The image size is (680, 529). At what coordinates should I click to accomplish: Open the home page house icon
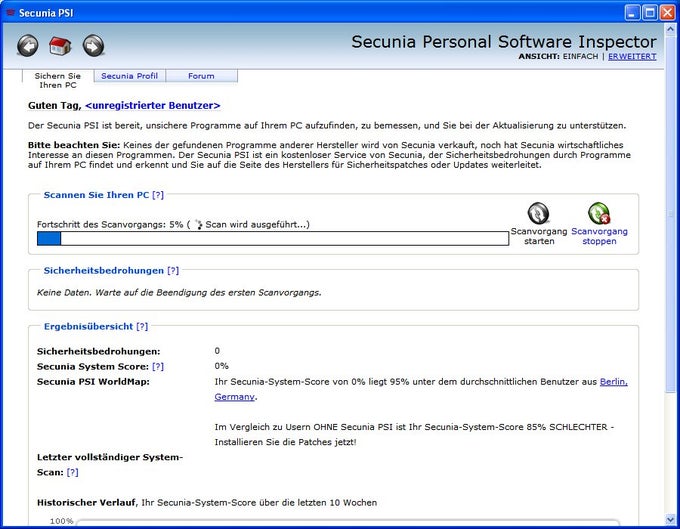[x=60, y=46]
